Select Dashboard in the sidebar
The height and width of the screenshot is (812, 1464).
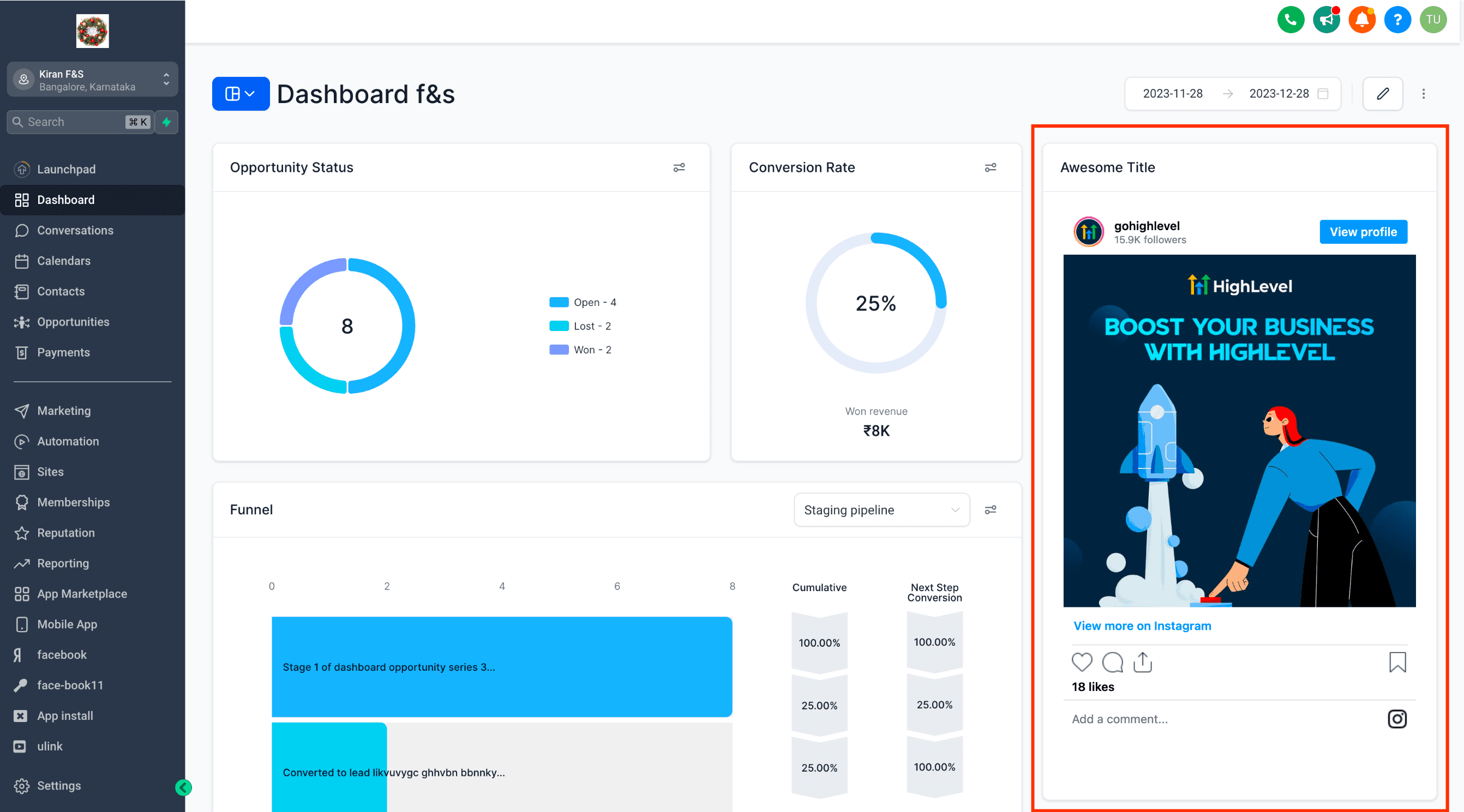pyautogui.click(x=93, y=200)
